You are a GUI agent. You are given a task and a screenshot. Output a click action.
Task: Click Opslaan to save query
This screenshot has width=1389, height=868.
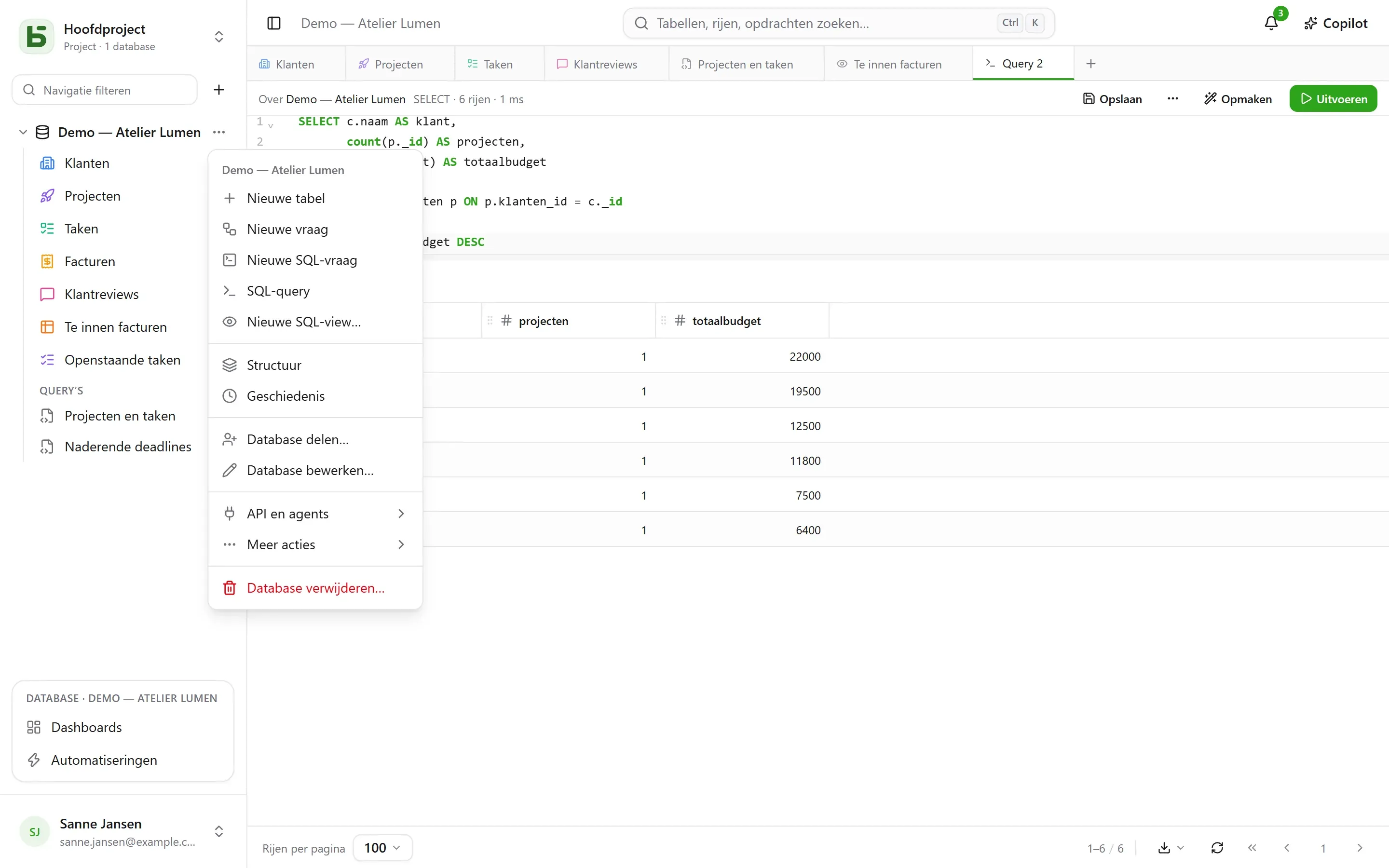1112,99
